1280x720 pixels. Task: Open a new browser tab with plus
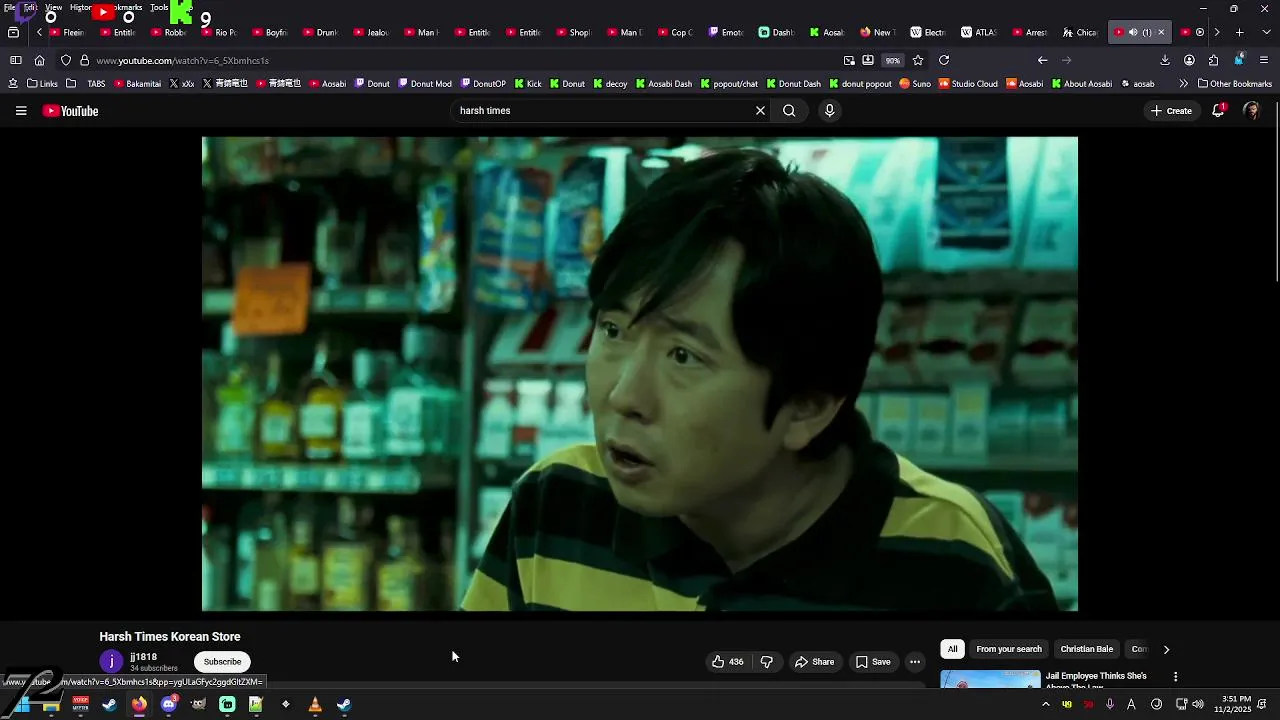tap(1239, 32)
